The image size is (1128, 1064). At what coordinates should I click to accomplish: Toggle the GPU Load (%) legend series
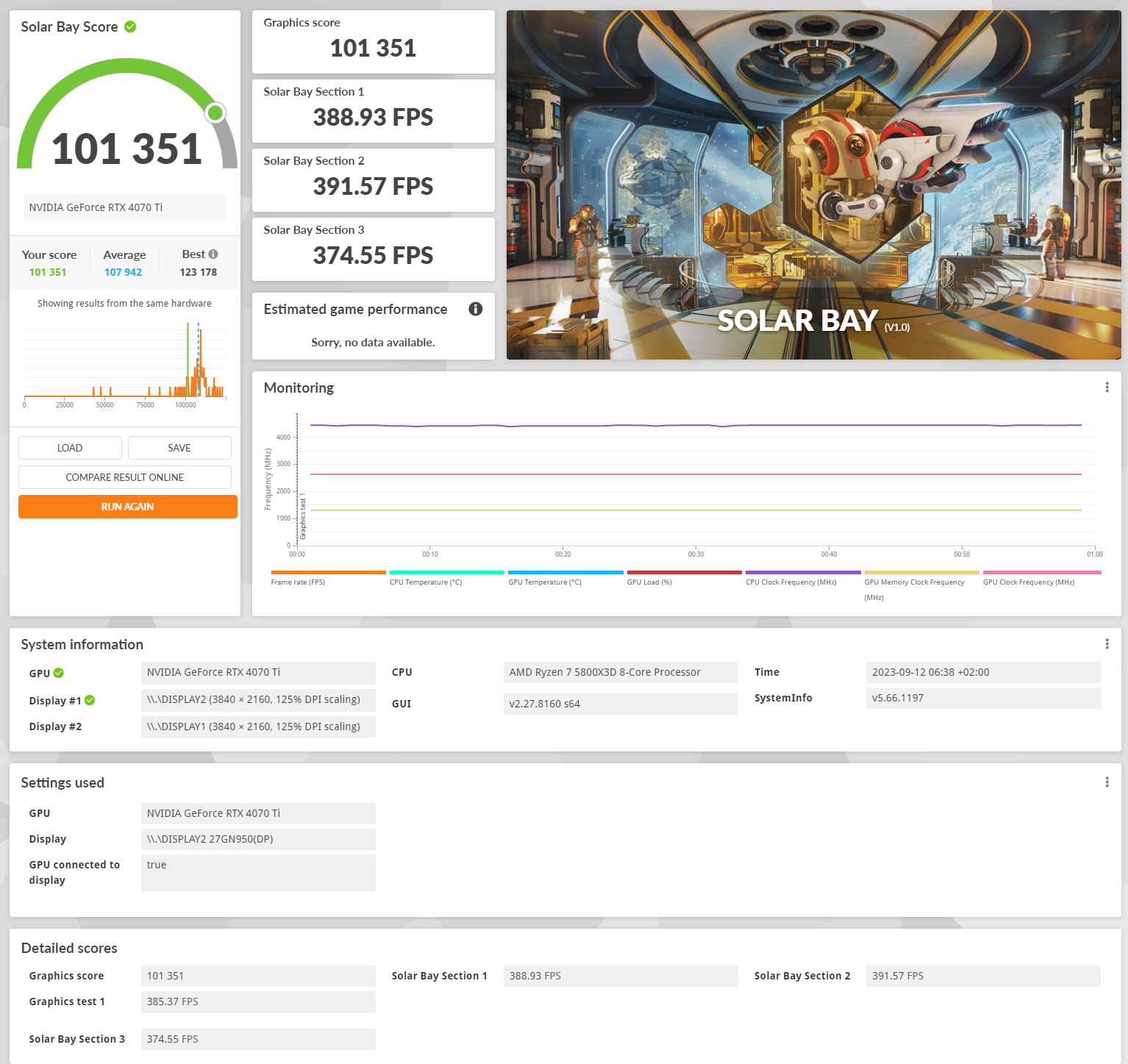(x=685, y=578)
